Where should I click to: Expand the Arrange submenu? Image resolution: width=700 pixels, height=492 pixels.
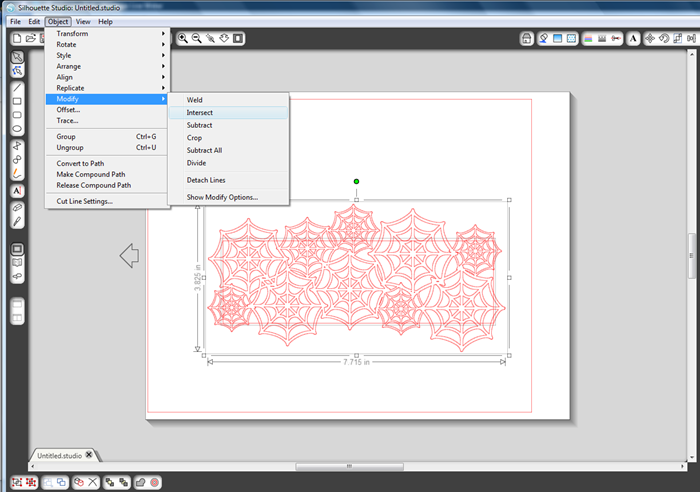pyautogui.click(x=106, y=66)
